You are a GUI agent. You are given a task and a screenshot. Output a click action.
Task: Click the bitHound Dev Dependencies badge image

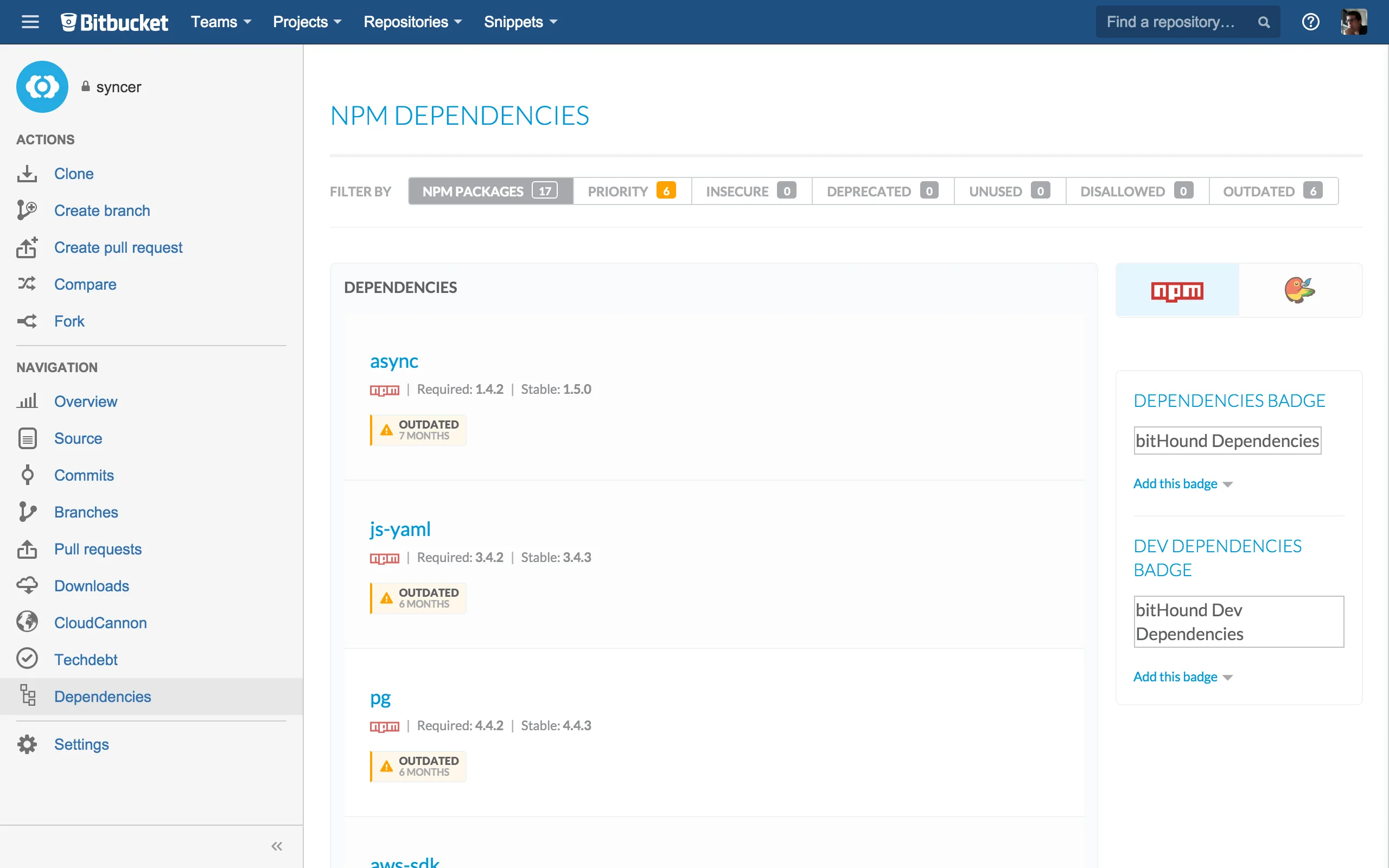[1239, 621]
